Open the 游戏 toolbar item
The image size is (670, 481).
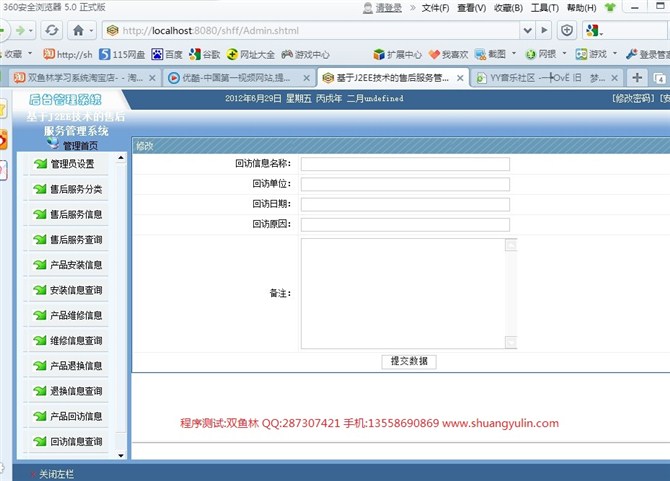tap(591, 54)
